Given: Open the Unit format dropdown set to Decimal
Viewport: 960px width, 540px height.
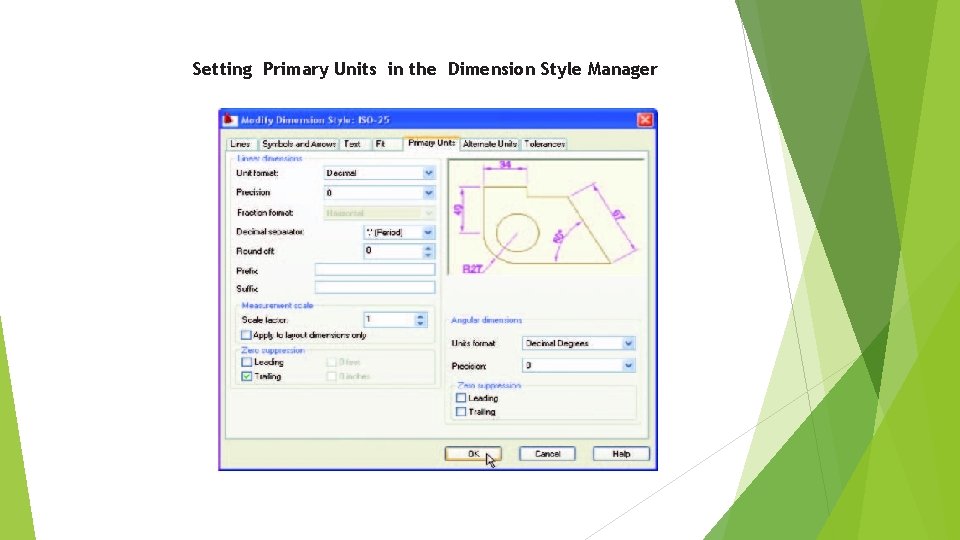Looking at the screenshot, I should click(x=379, y=173).
